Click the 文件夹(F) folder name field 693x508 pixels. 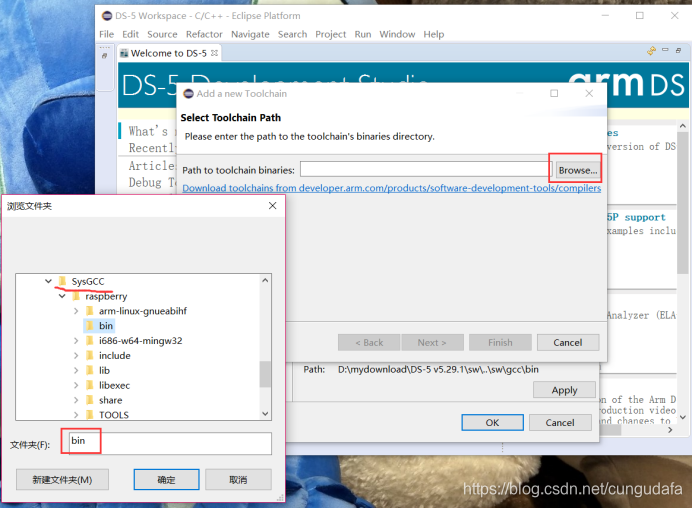coord(170,443)
